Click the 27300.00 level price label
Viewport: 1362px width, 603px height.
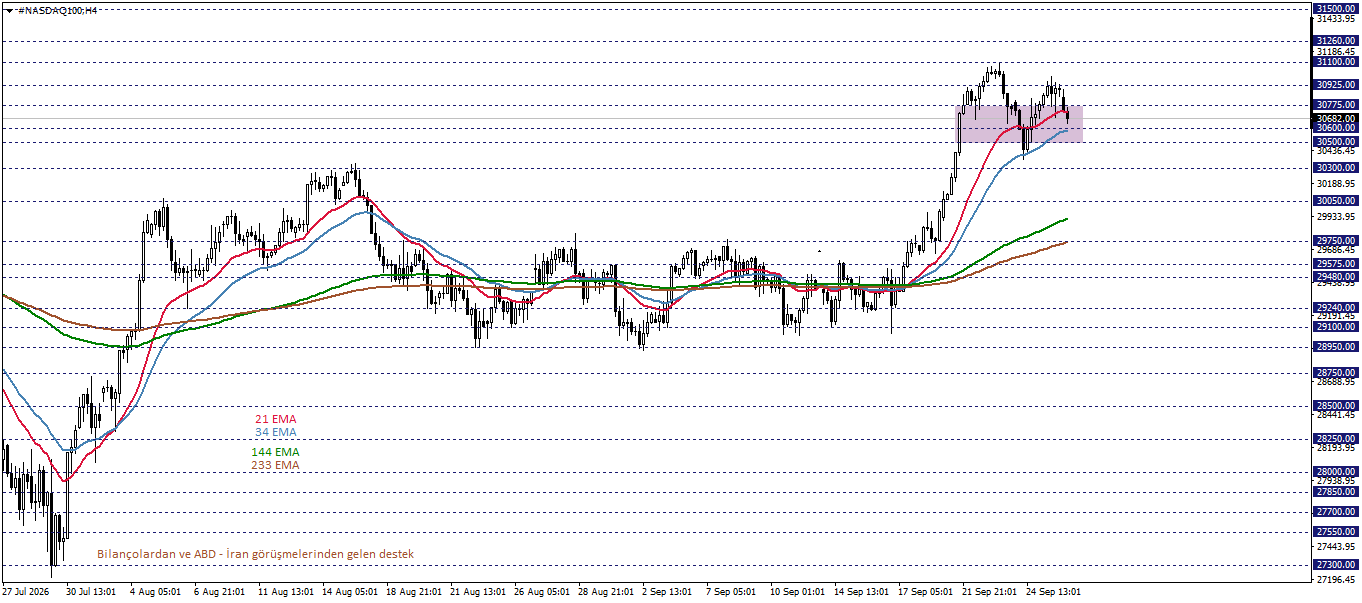(1335, 565)
